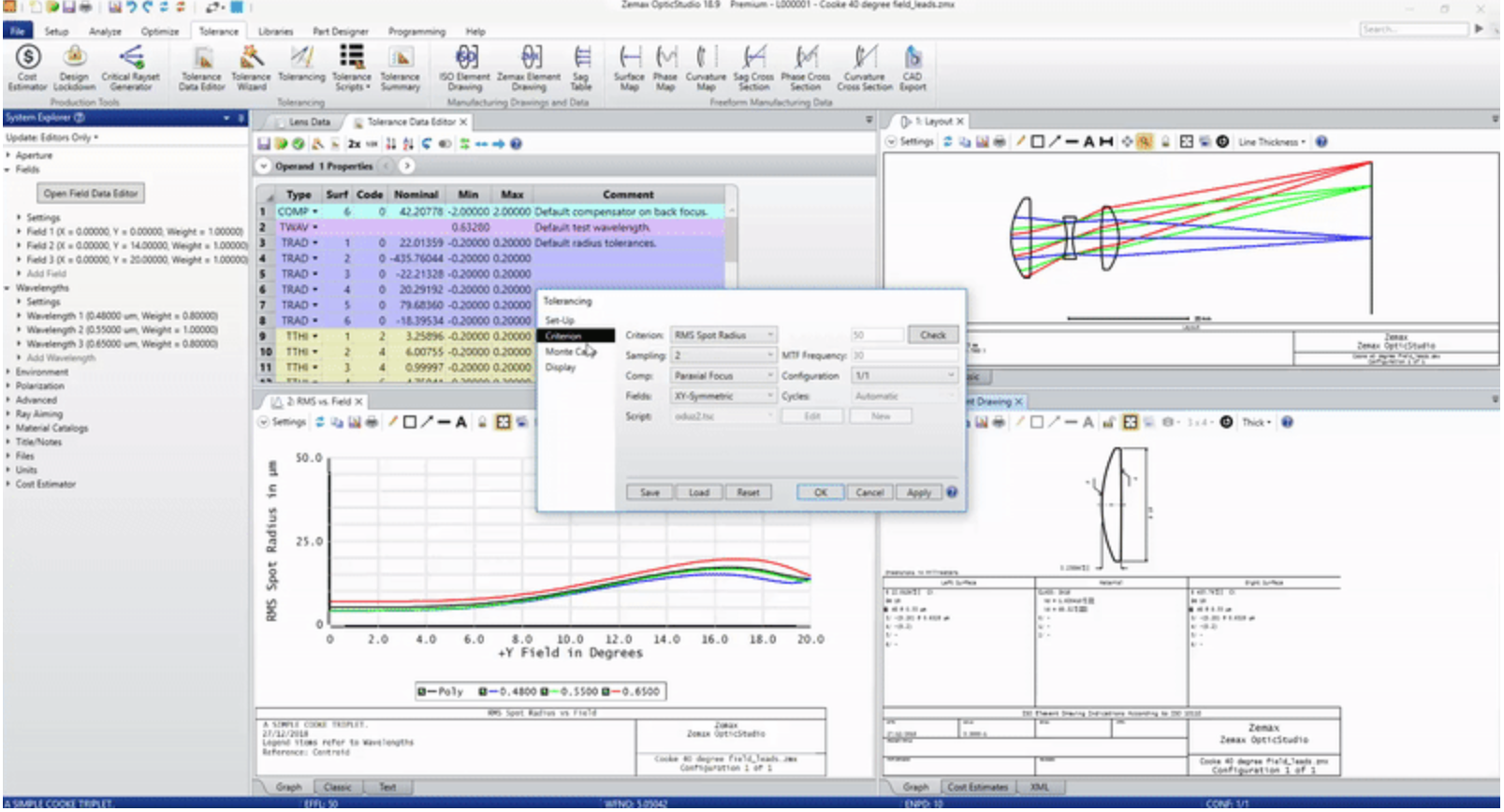This screenshot has width=1504, height=812.
Task: Click Save in Tolerancing dialog
Action: (650, 492)
